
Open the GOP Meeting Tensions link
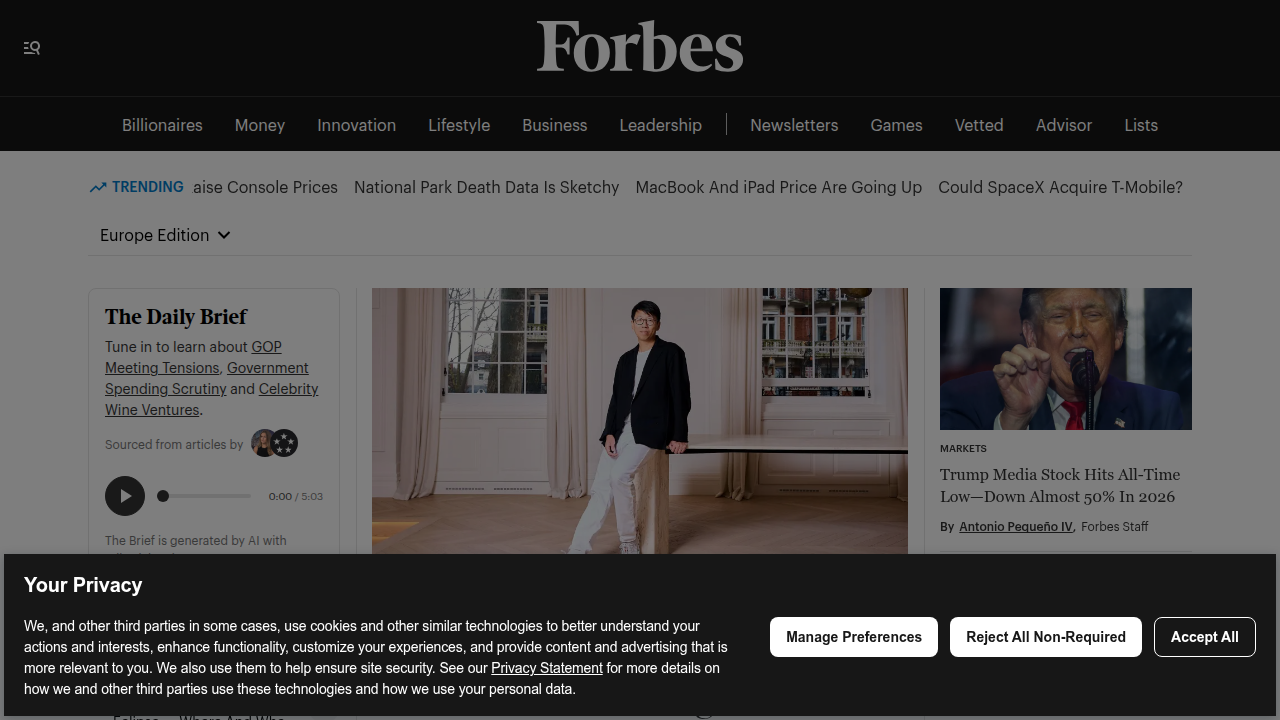coord(194,357)
